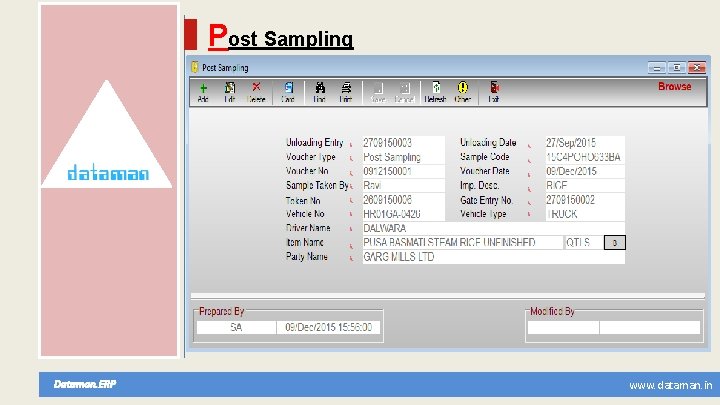The height and width of the screenshot is (405, 720).
Task: Click the Token No field
Action: [x=404, y=200]
